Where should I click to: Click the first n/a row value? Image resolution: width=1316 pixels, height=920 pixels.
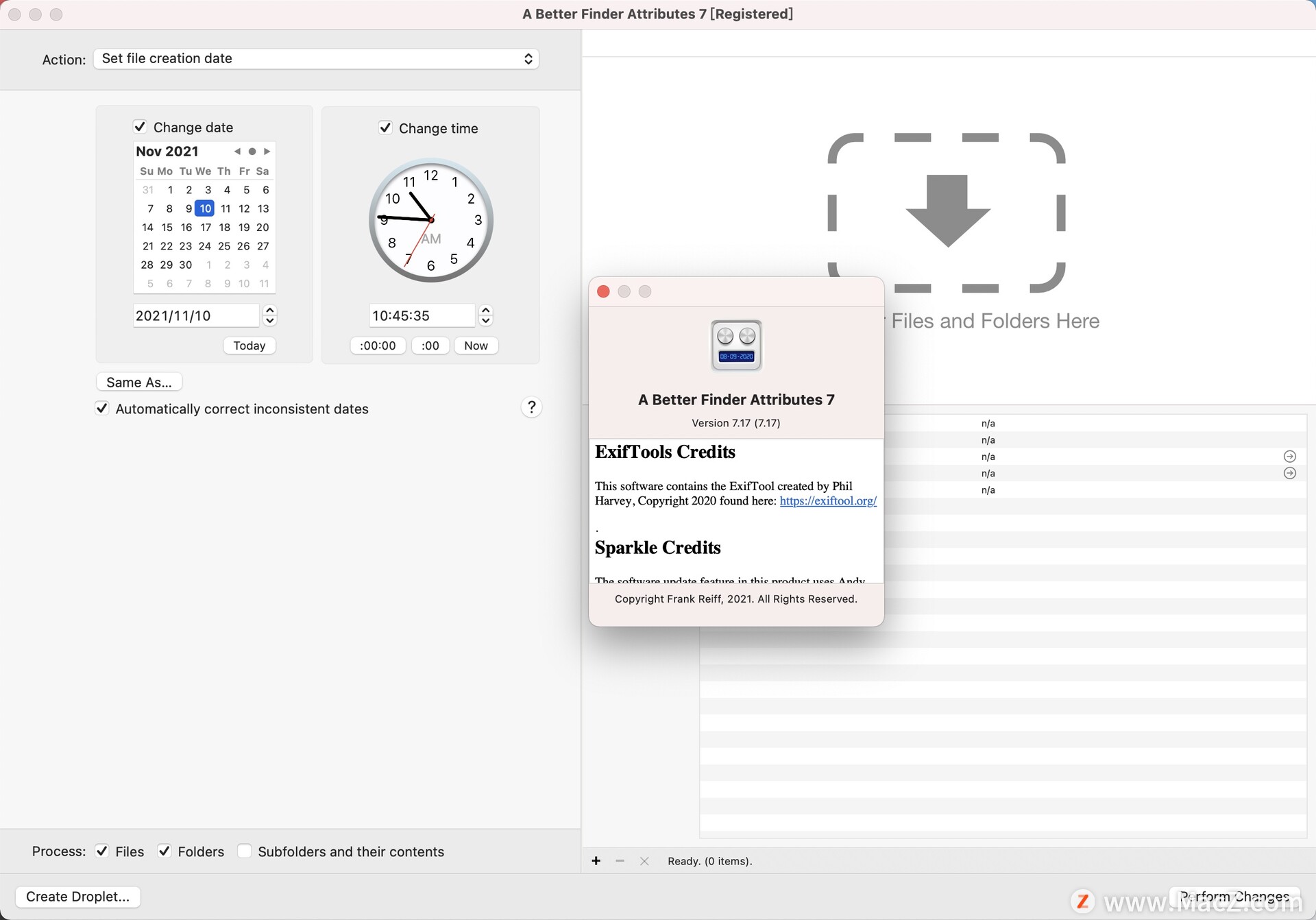tap(988, 424)
